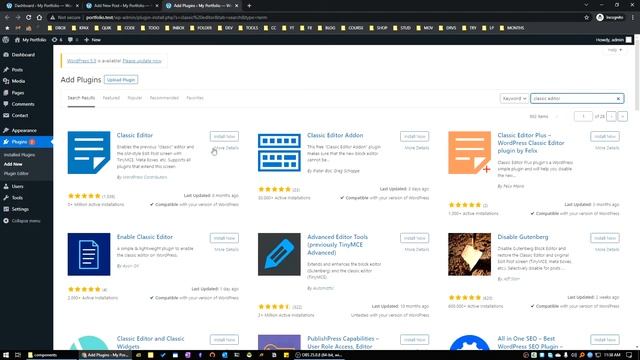
Task: Install the PublishPress Capabilities plugin
Action: coord(414,340)
